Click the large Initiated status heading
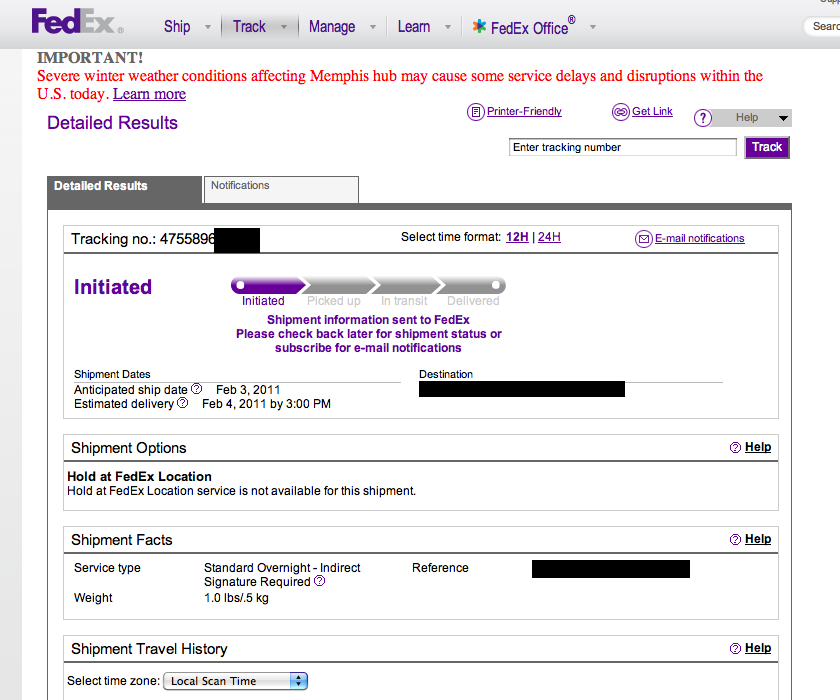Screen dimensions: 840x700 [x=112, y=287]
